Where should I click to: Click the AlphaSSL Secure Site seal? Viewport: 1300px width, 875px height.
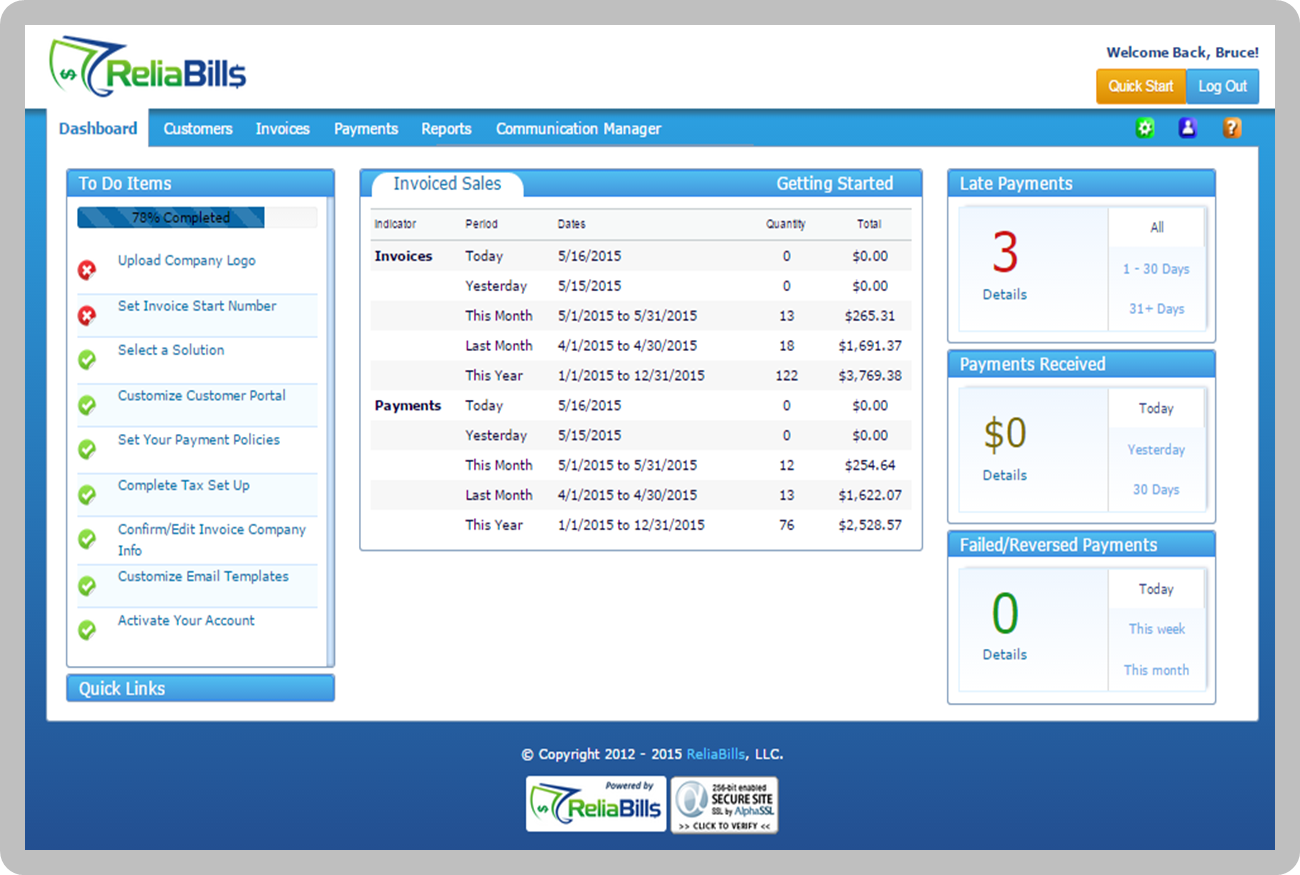pyautogui.click(x=724, y=805)
